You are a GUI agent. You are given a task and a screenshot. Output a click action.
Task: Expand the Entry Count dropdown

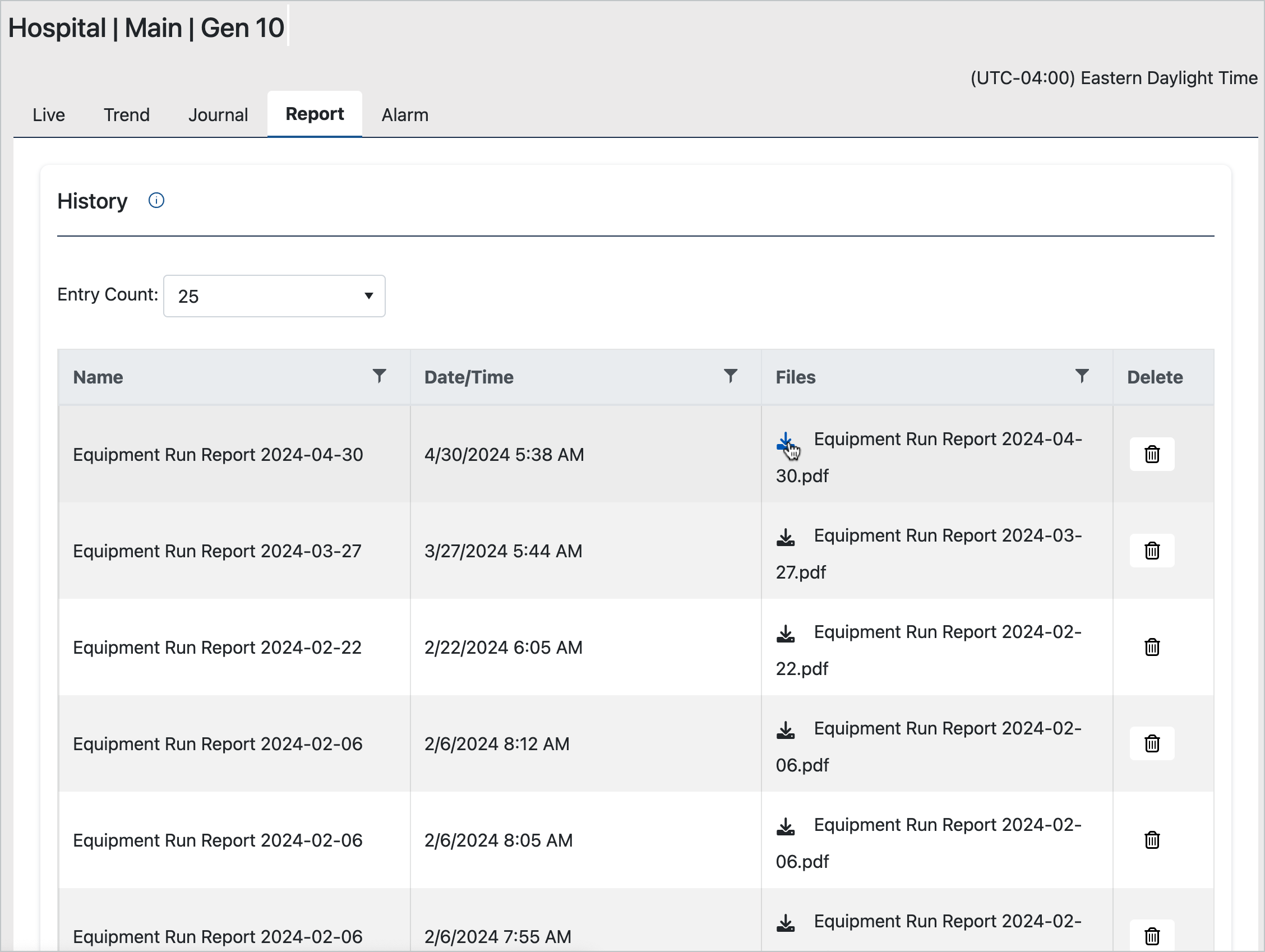[274, 296]
